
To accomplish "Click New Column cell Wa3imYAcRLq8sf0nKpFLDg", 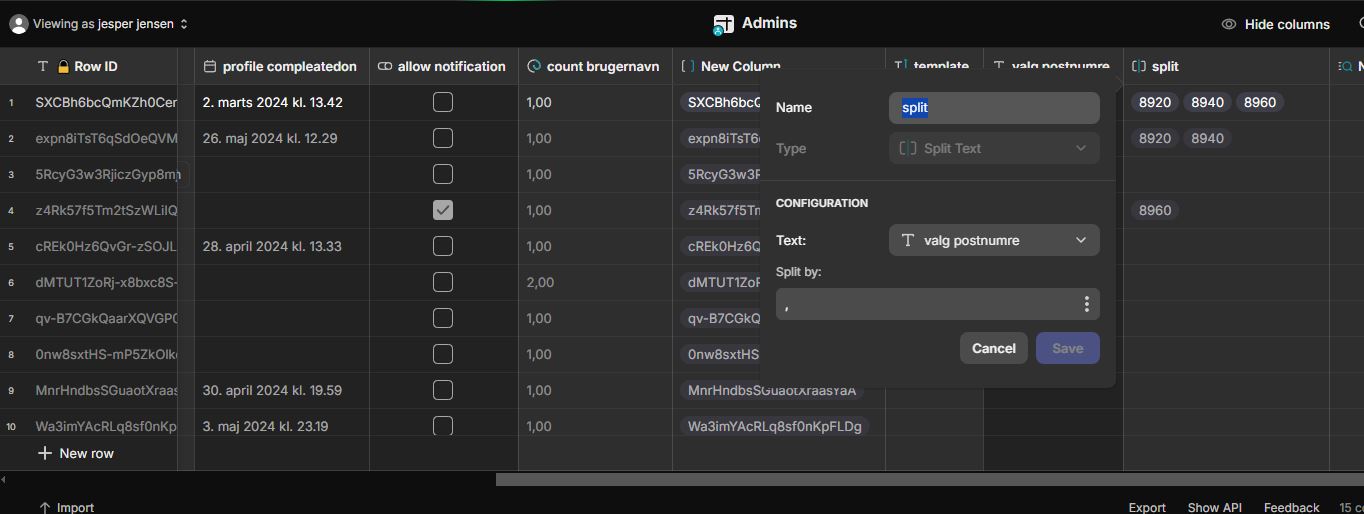I will click(x=775, y=426).
